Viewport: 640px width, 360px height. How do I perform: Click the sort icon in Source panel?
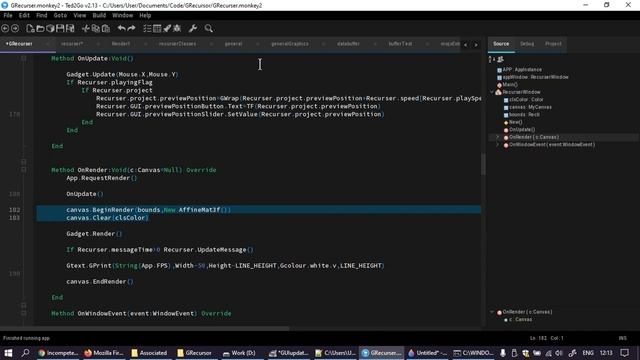coord(491,59)
